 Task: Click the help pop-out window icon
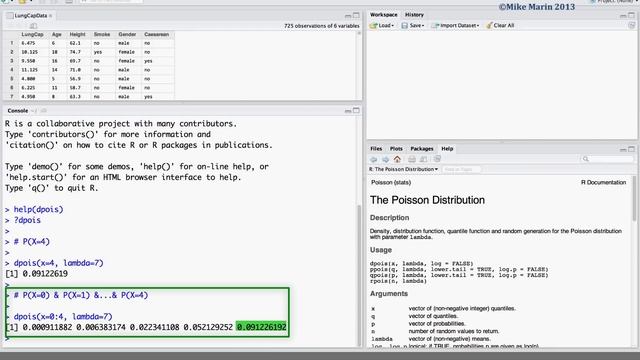424,159
